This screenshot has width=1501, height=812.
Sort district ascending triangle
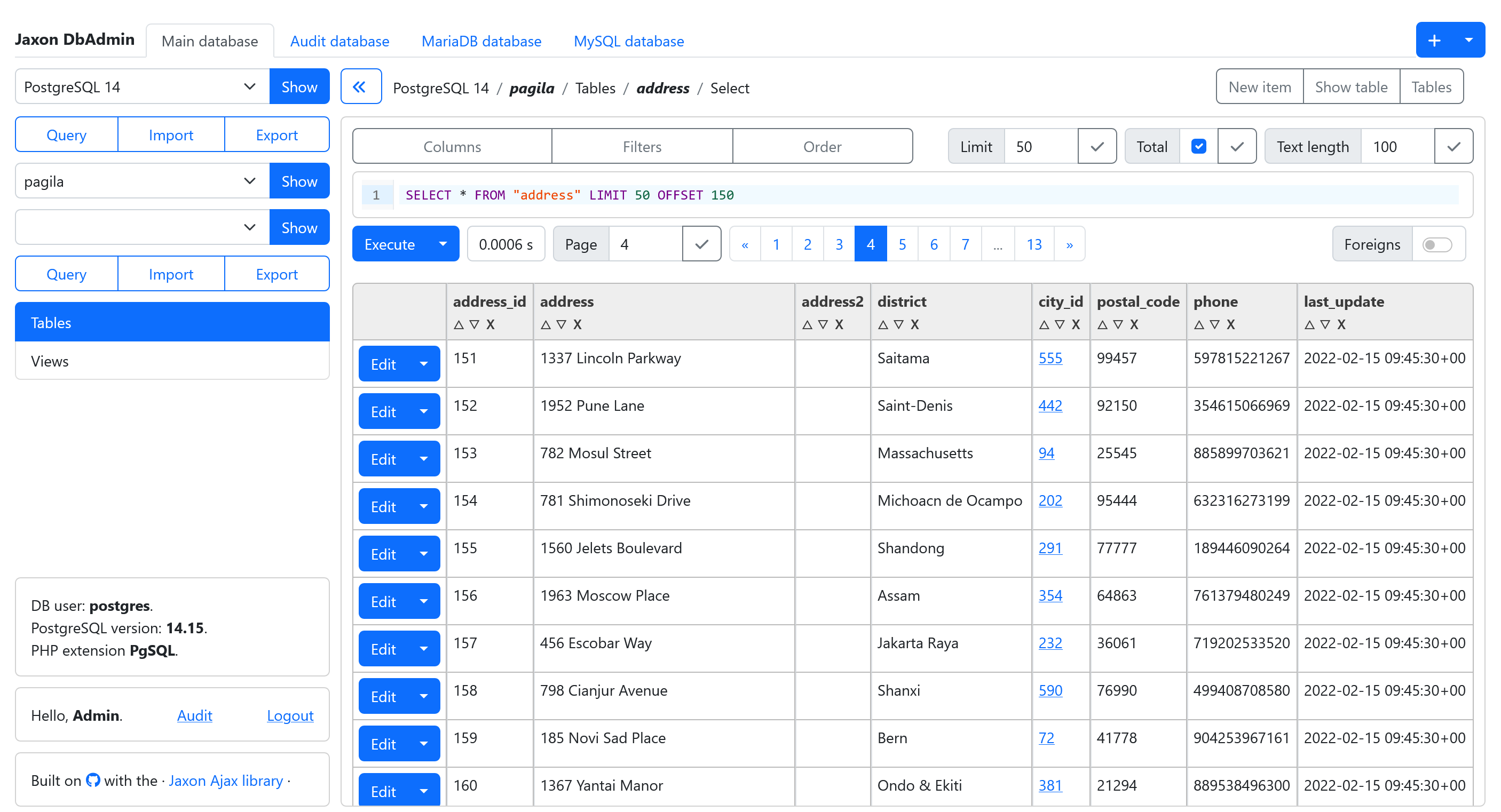click(x=883, y=324)
